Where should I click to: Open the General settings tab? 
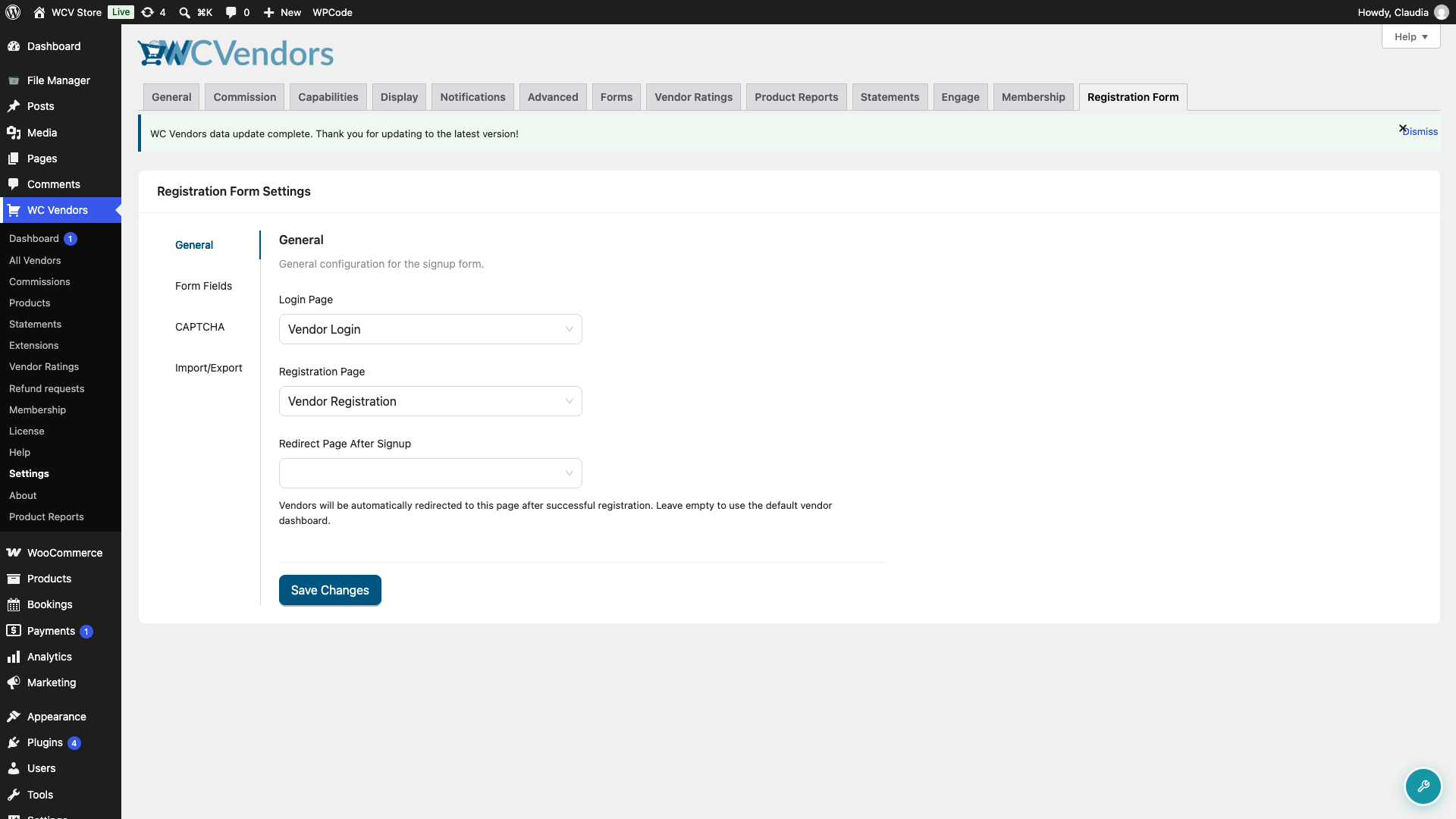pyautogui.click(x=171, y=97)
